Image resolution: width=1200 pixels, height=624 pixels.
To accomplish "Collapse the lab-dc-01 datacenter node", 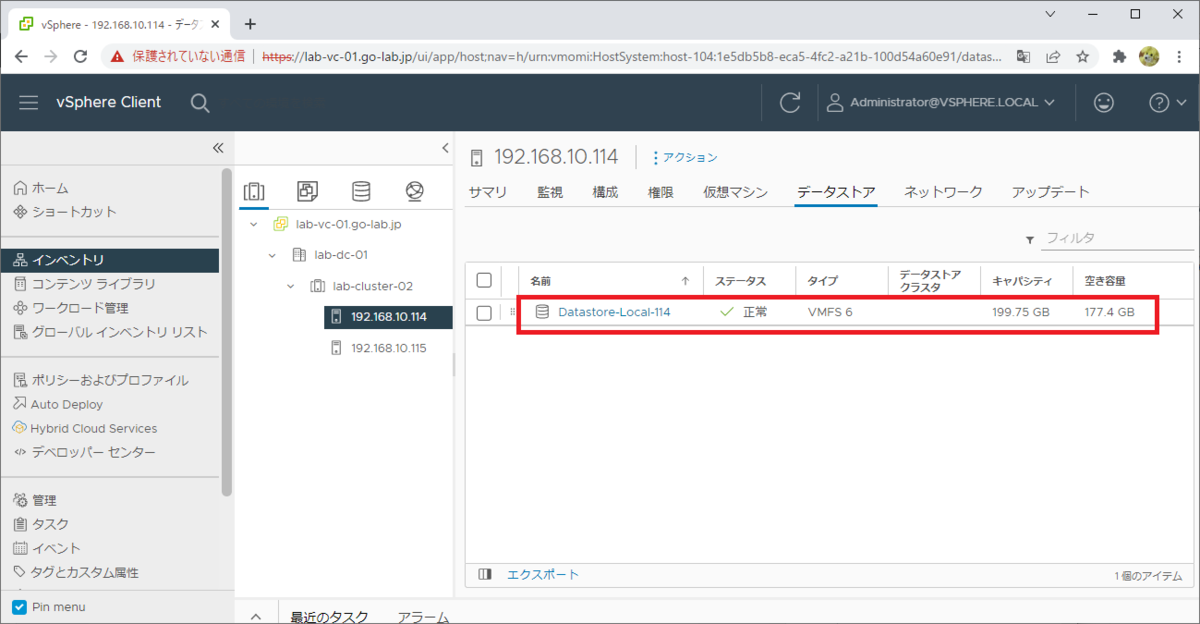I will pyautogui.click(x=272, y=255).
